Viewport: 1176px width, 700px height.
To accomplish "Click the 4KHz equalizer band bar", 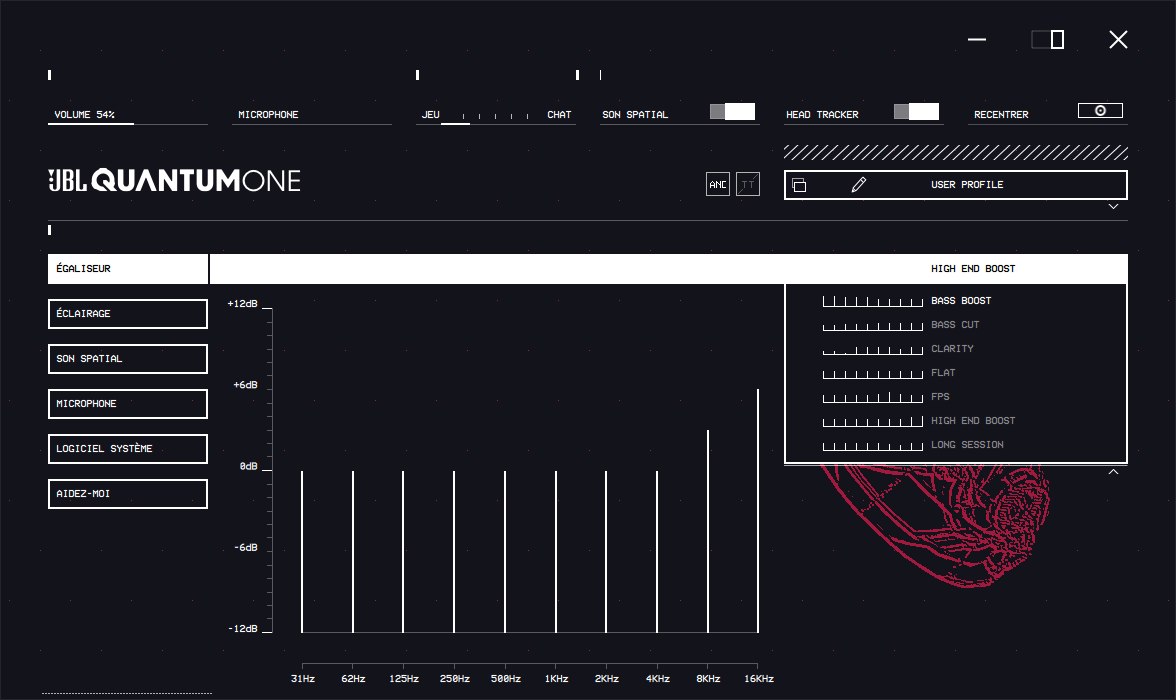I will (x=657, y=551).
